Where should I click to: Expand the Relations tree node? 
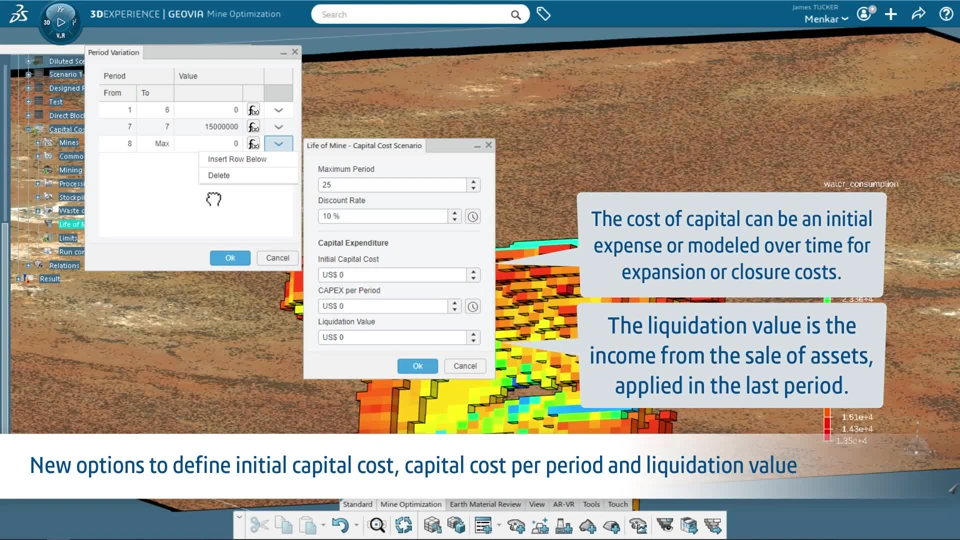[x=28, y=265]
